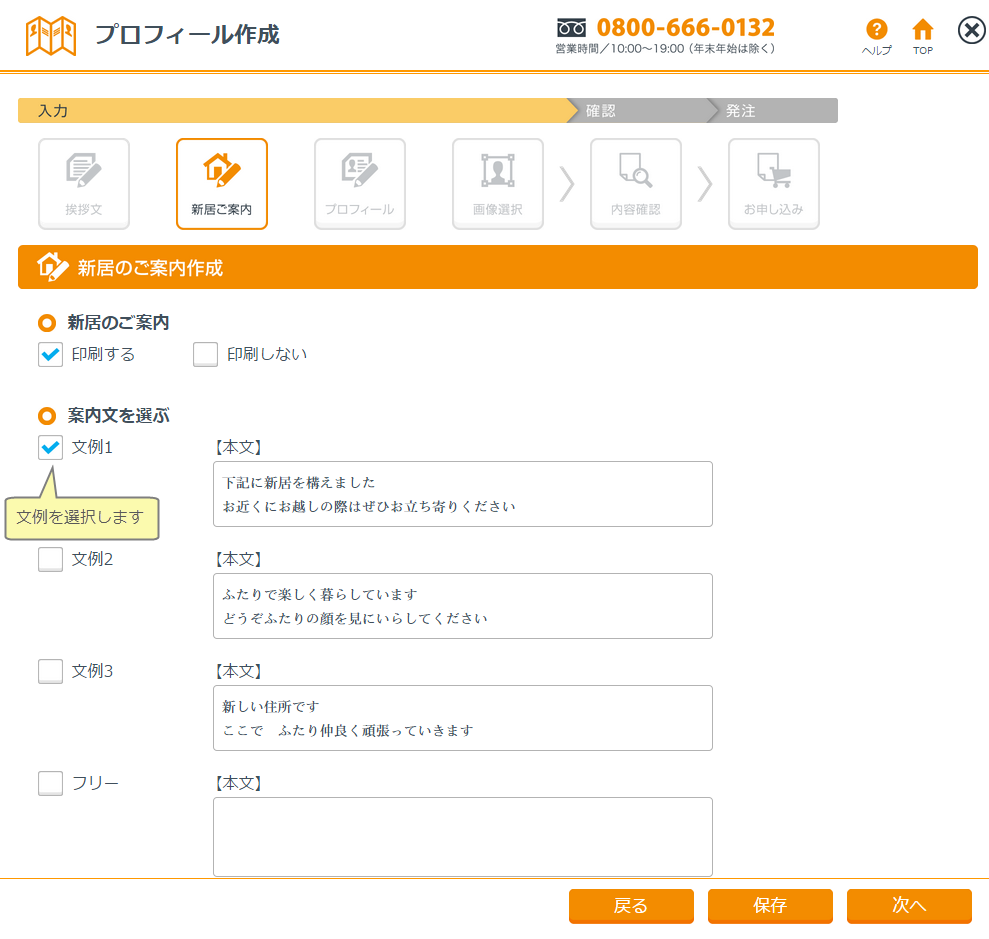989x939 pixels.
Task: Select the 文例3 checkbox
Action: (x=50, y=672)
